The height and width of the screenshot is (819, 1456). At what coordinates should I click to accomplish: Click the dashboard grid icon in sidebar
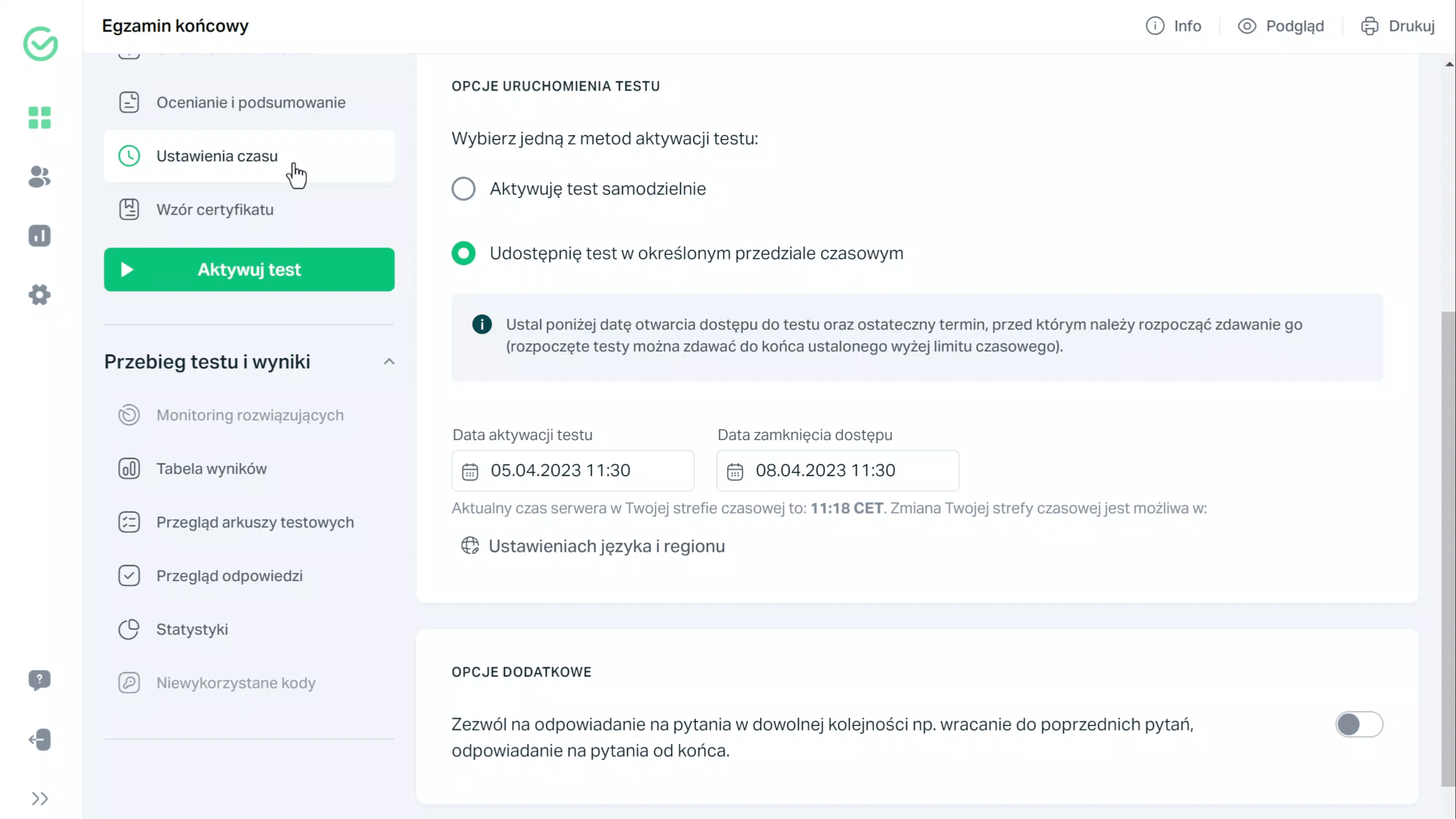tap(40, 118)
